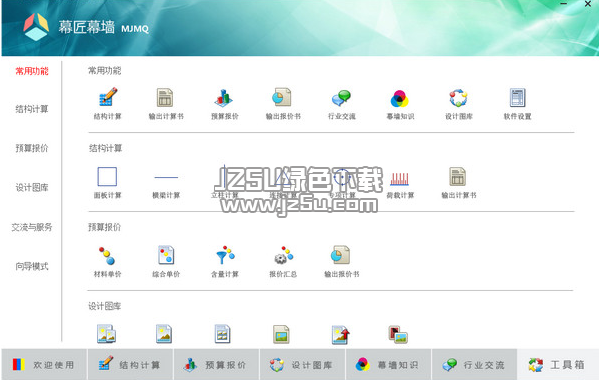This screenshot has height=380, width=599.
Task: Select 向导模式 in left sidebar
Action: pos(32,266)
